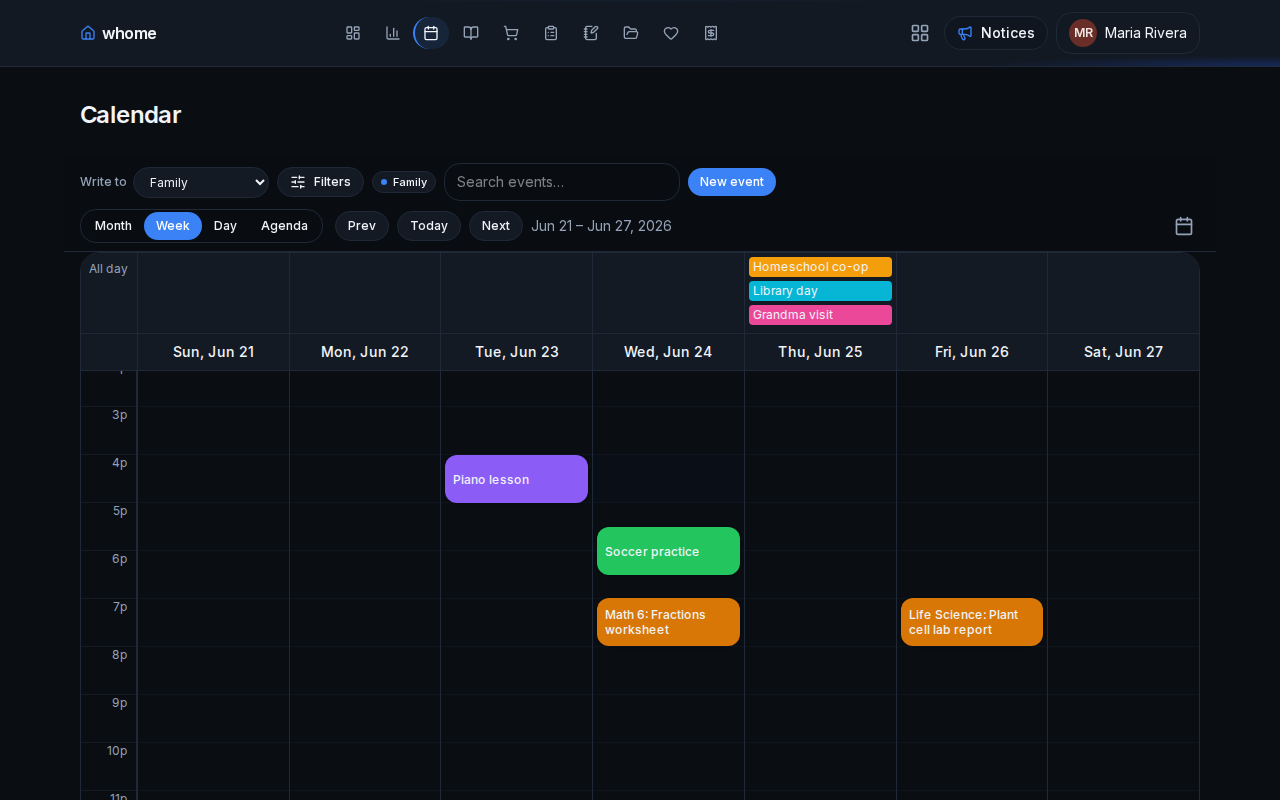Open the Soccer practice event
This screenshot has width=1280, height=800.
(x=668, y=551)
